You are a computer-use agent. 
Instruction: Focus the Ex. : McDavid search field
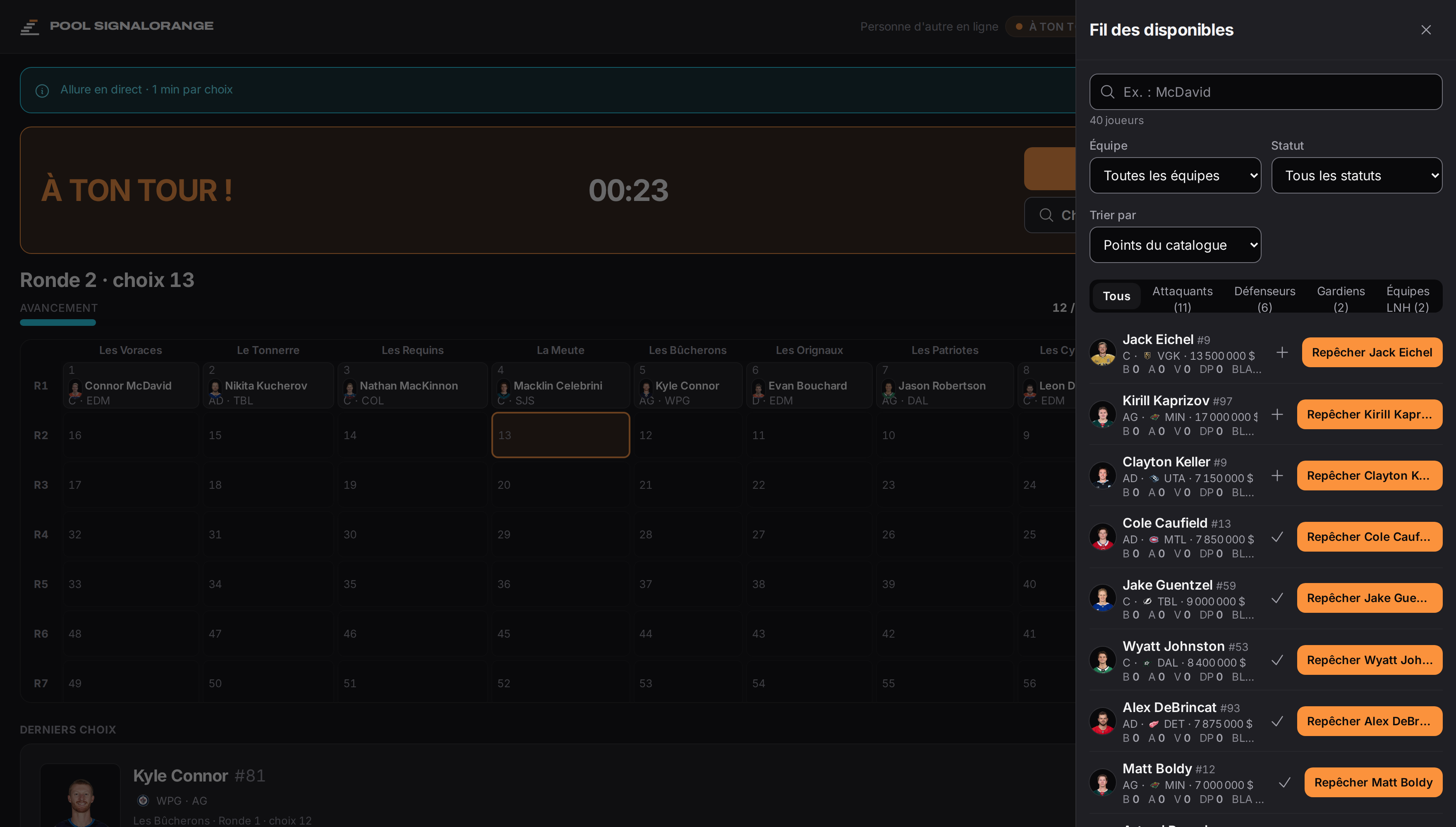click(1266, 92)
